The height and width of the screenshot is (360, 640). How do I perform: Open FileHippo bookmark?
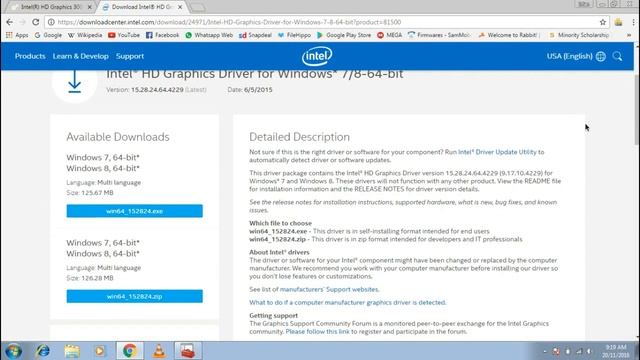click(x=294, y=35)
